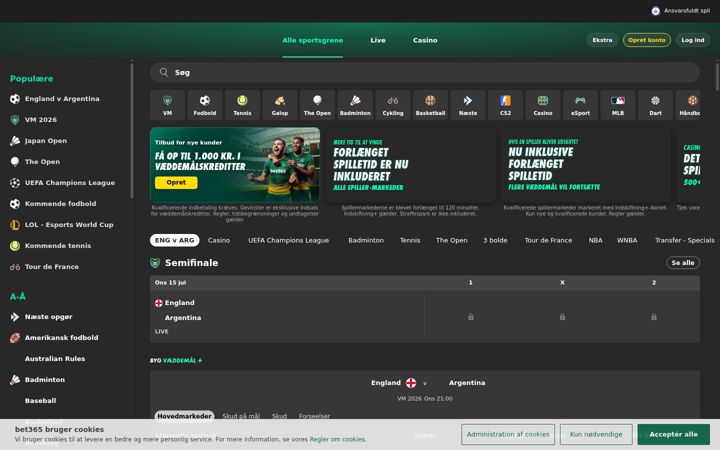Choose the Galop horse racing tile

pyautogui.click(x=280, y=105)
